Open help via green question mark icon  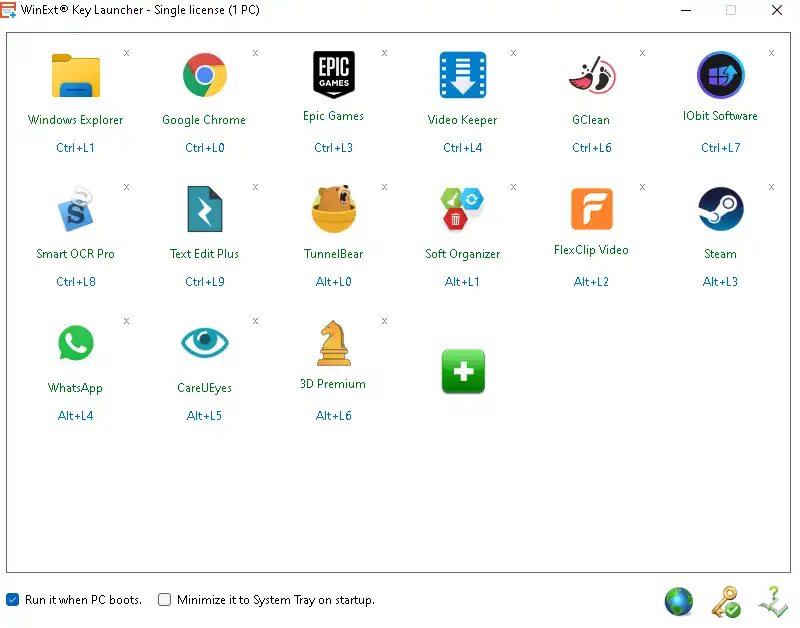772,601
